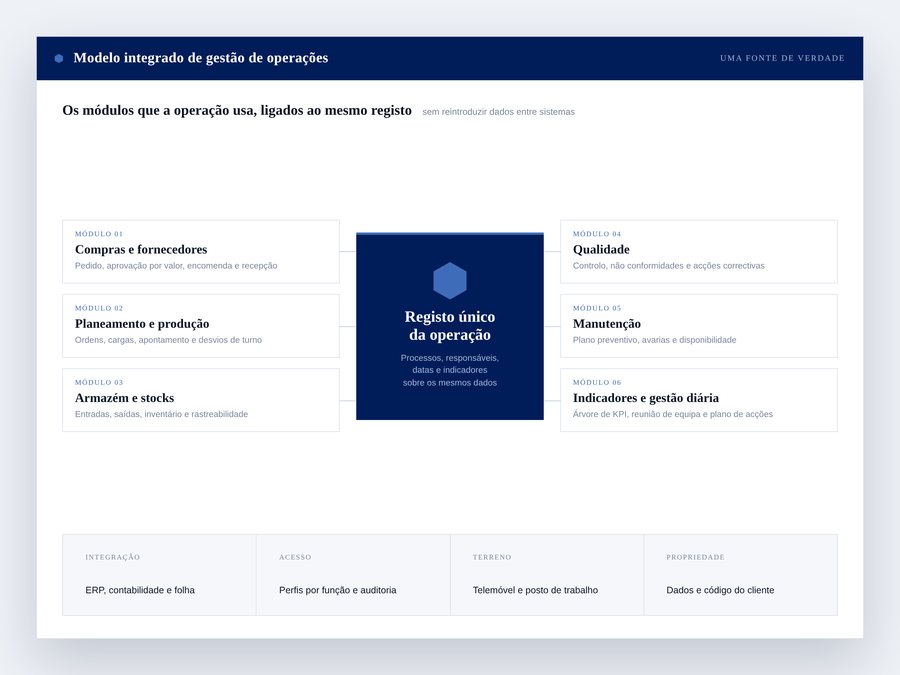This screenshot has width=900, height=675.
Task: Click 'Ordens, cargas, apontamento e desvios de turno'
Action: coord(168,340)
